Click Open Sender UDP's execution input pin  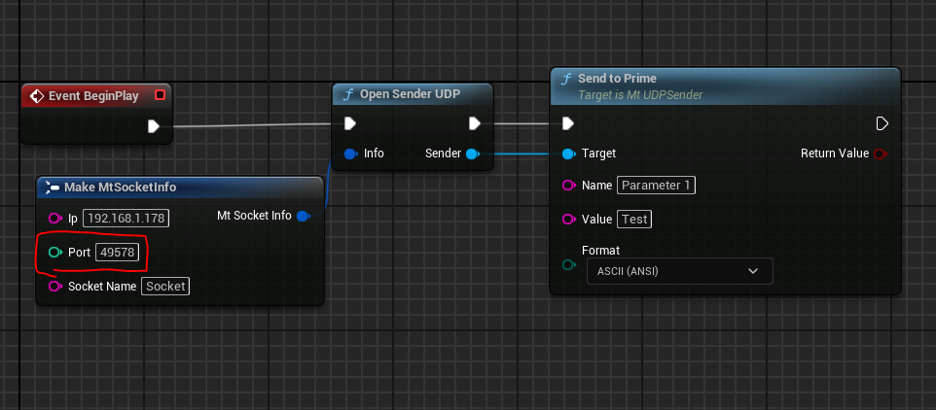[350, 124]
